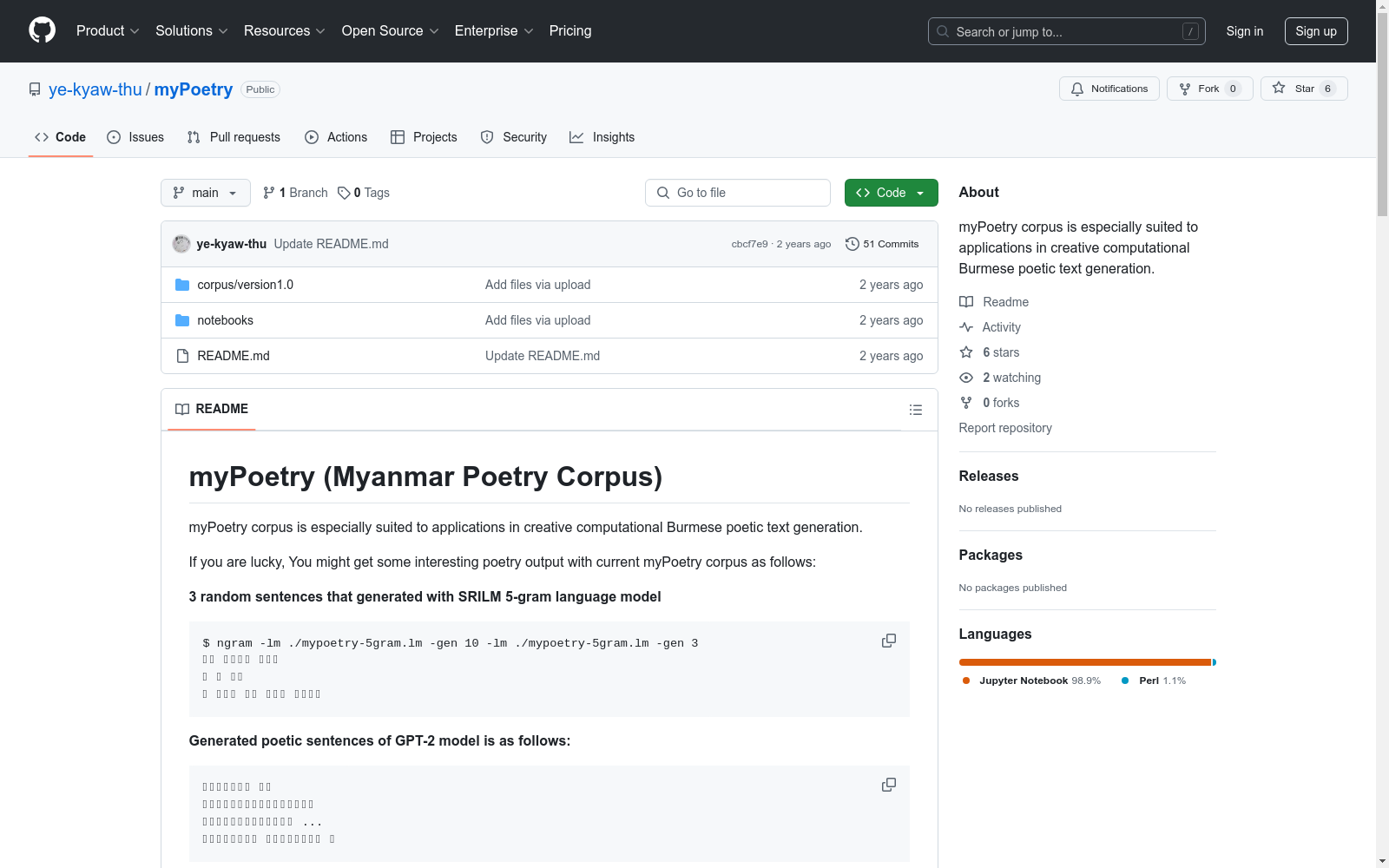Viewport: 1389px width, 868px height.
Task: Click the Notifications bell button
Action: click(x=1109, y=89)
